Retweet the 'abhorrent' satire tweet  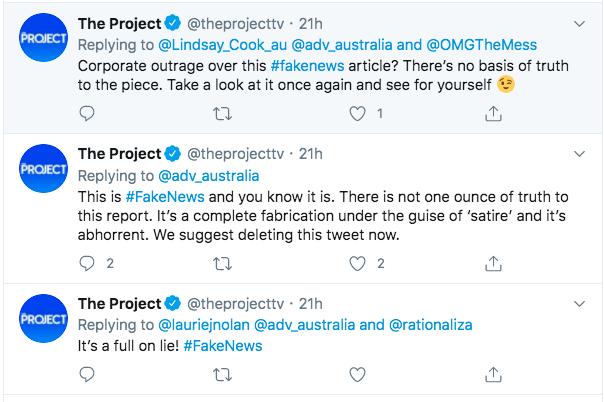tap(223, 264)
